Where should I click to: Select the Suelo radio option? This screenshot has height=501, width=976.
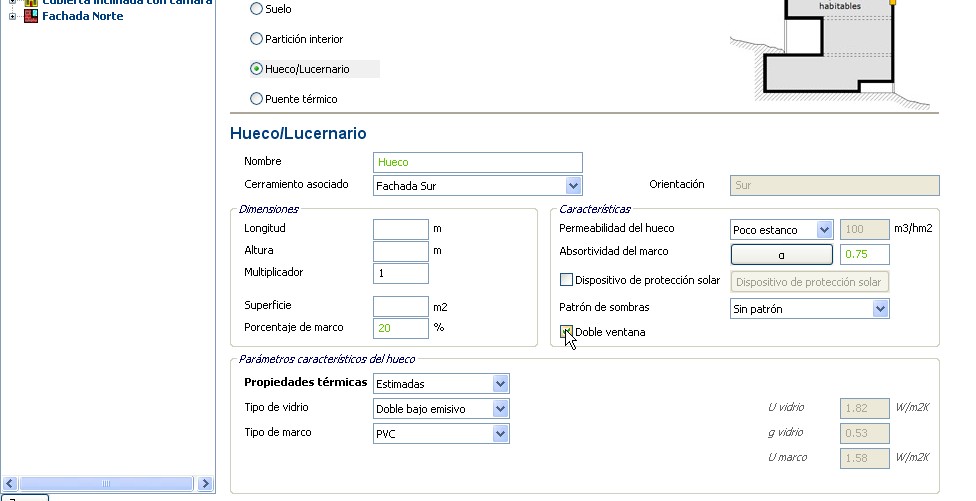pyautogui.click(x=257, y=9)
